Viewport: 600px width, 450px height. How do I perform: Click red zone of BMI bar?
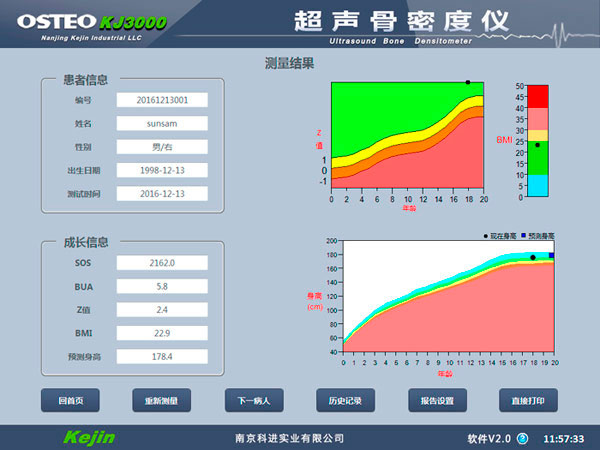tap(538, 96)
